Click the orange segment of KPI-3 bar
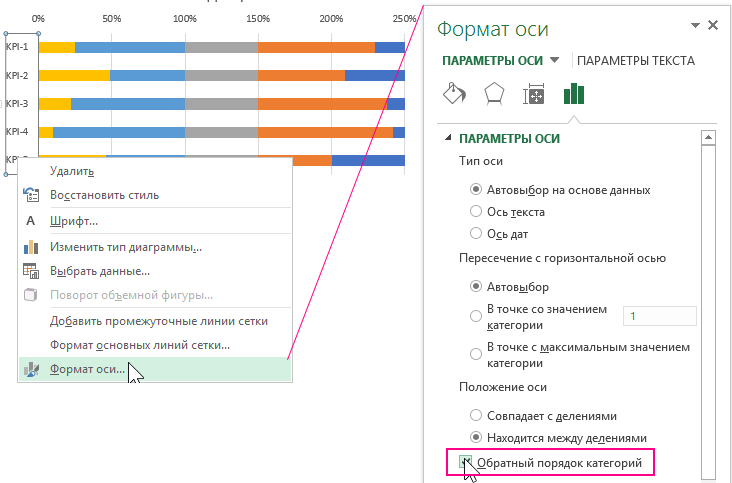Image resolution: width=732 pixels, height=483 pixels. [322, 104]
